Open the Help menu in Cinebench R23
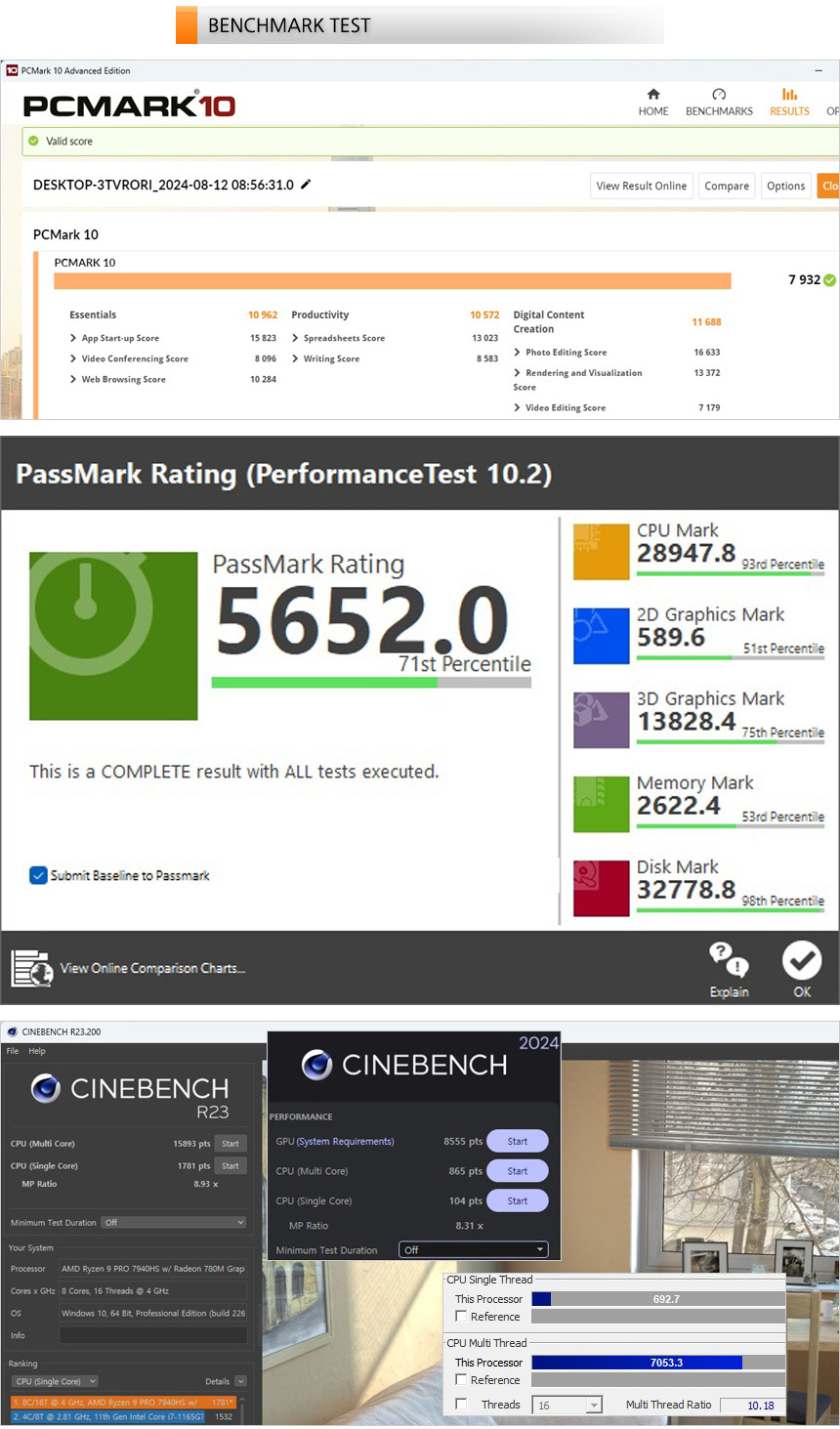The image size is (840, 1429). click(37, 1051)
